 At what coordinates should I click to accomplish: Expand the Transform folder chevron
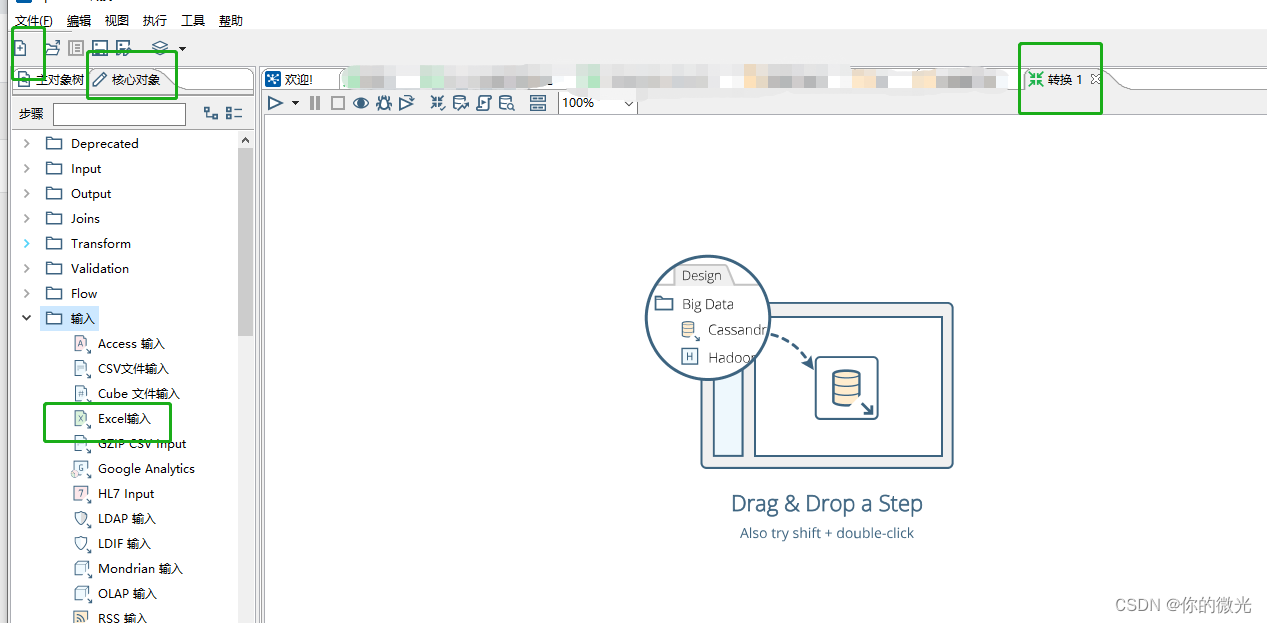point(27,244)
